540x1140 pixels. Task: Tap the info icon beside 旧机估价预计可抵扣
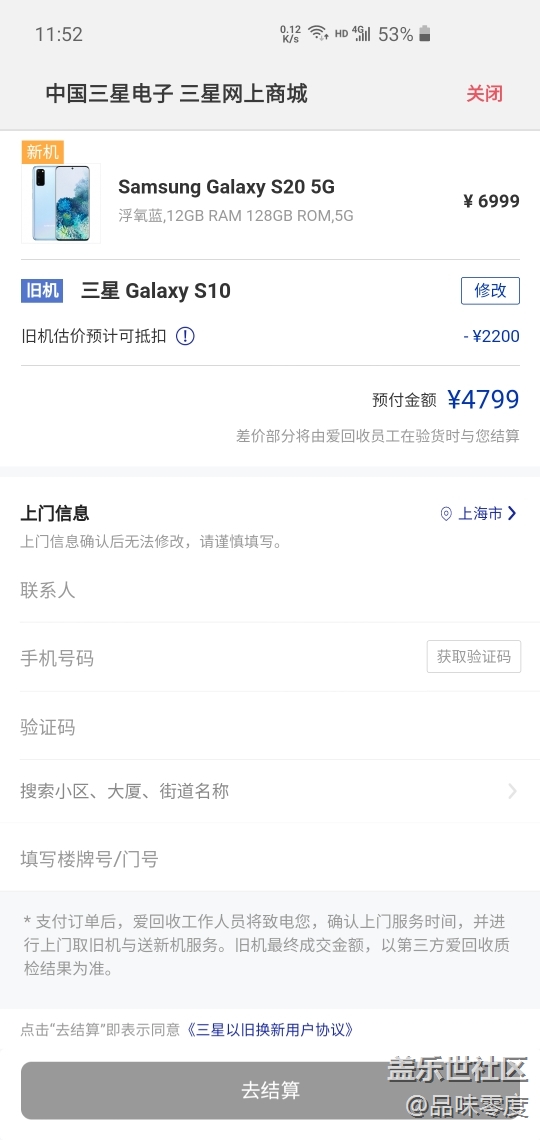[185, 336]
